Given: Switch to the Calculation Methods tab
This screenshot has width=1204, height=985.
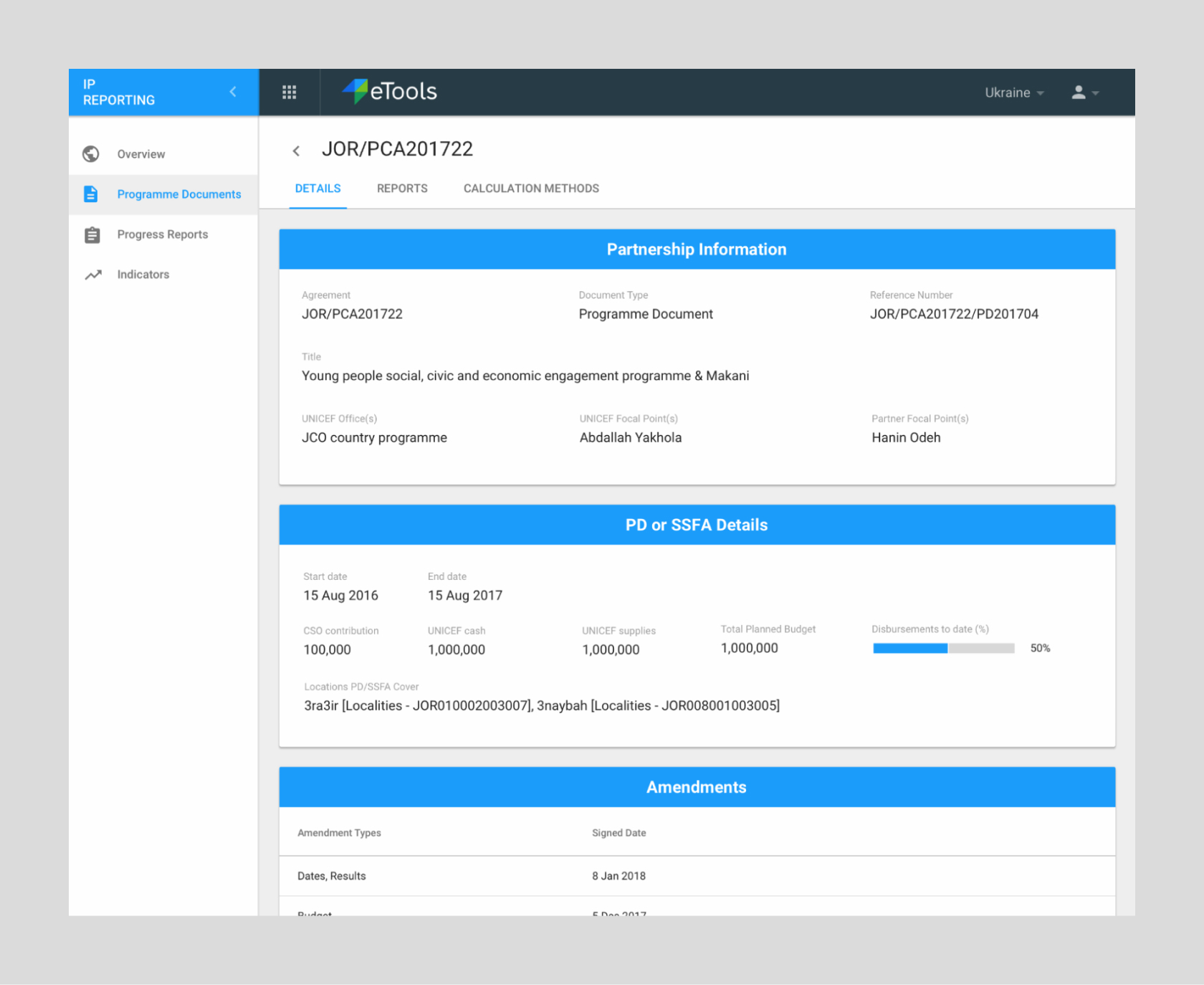Looking at the screenshot, I should [x=531, y=189].
